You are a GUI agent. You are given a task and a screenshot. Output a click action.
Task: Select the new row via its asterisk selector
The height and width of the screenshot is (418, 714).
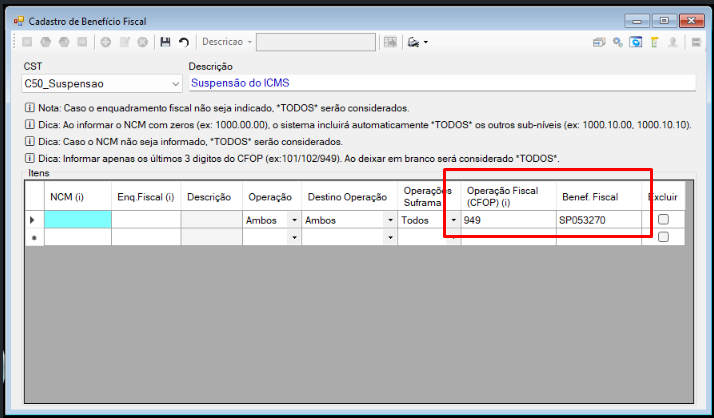[35, 238]
